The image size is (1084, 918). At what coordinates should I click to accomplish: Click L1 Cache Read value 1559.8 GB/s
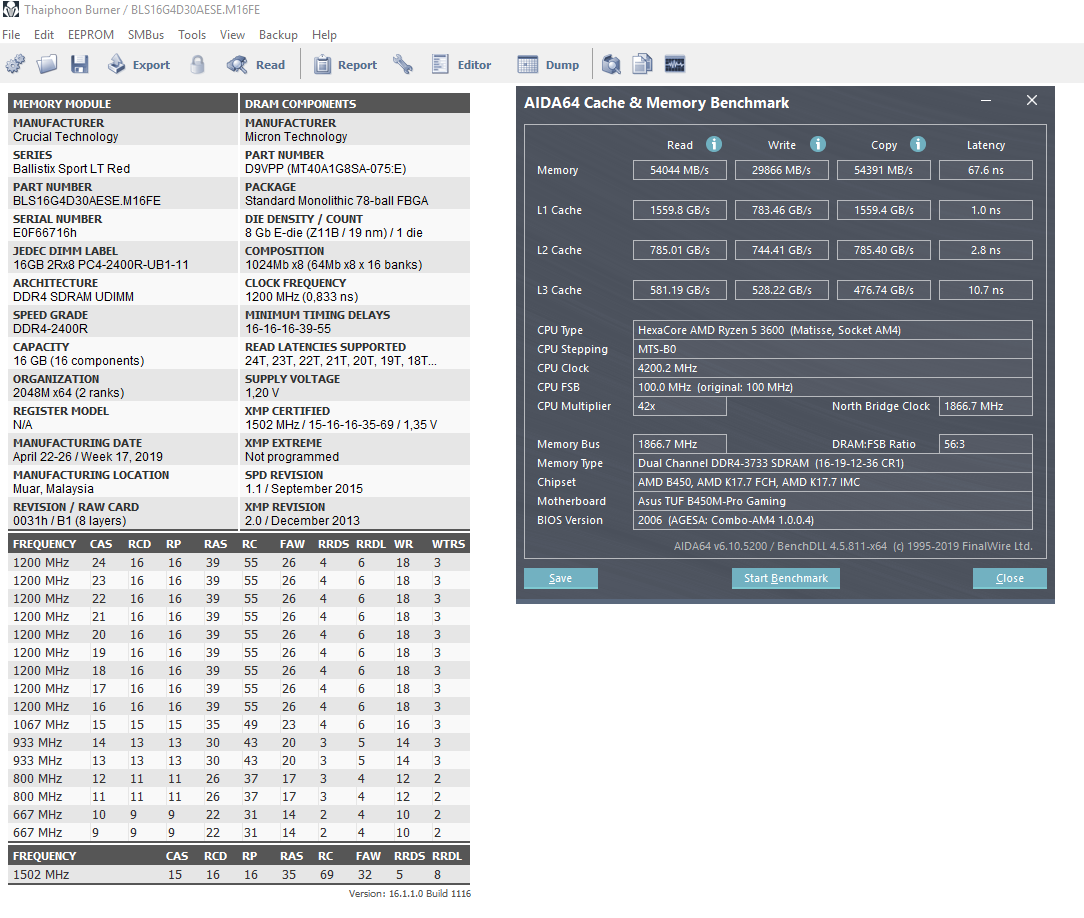[680, 210]
